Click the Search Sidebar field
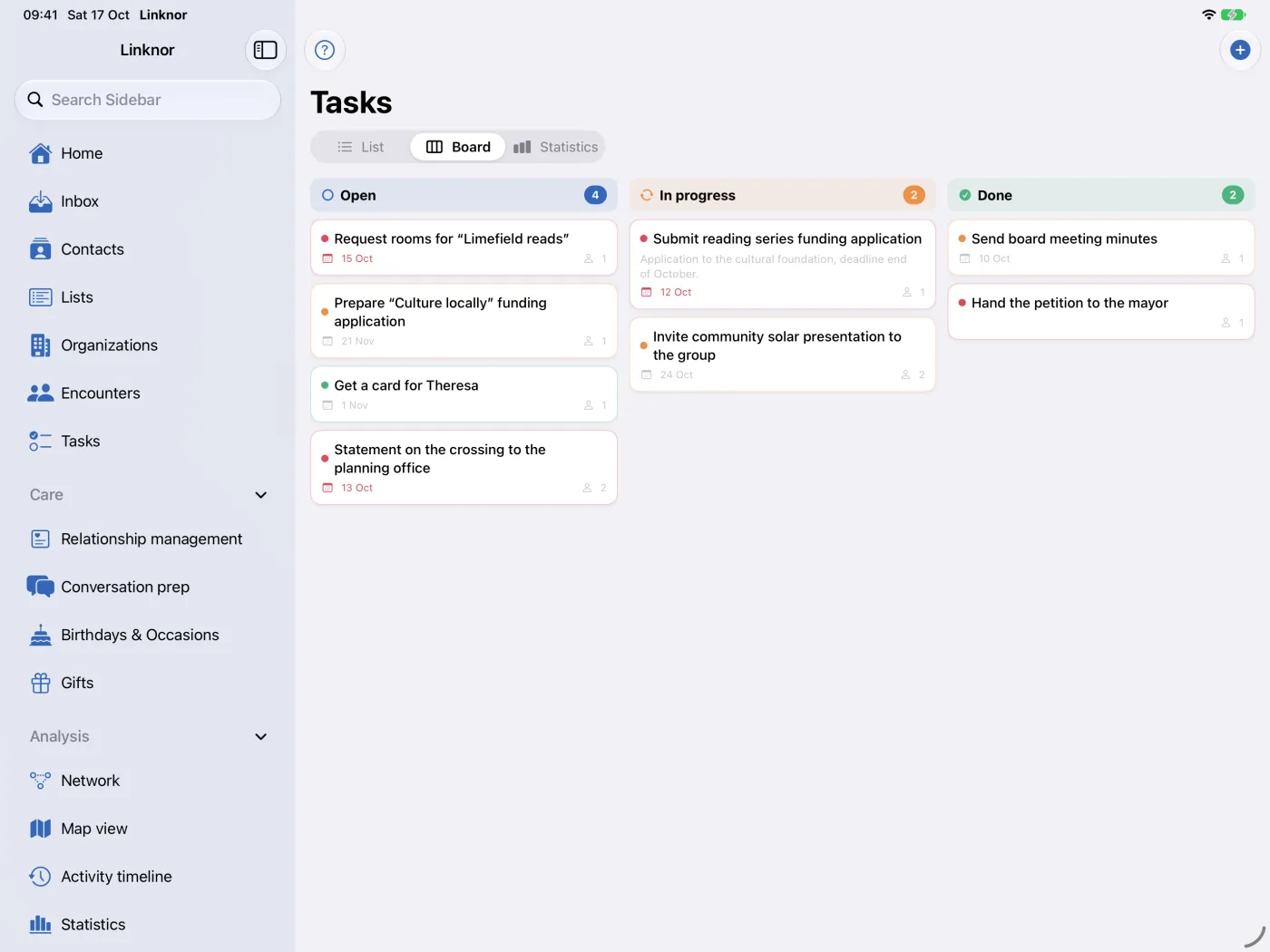This screenshot has width=1270, height=952. coord(148,100)
